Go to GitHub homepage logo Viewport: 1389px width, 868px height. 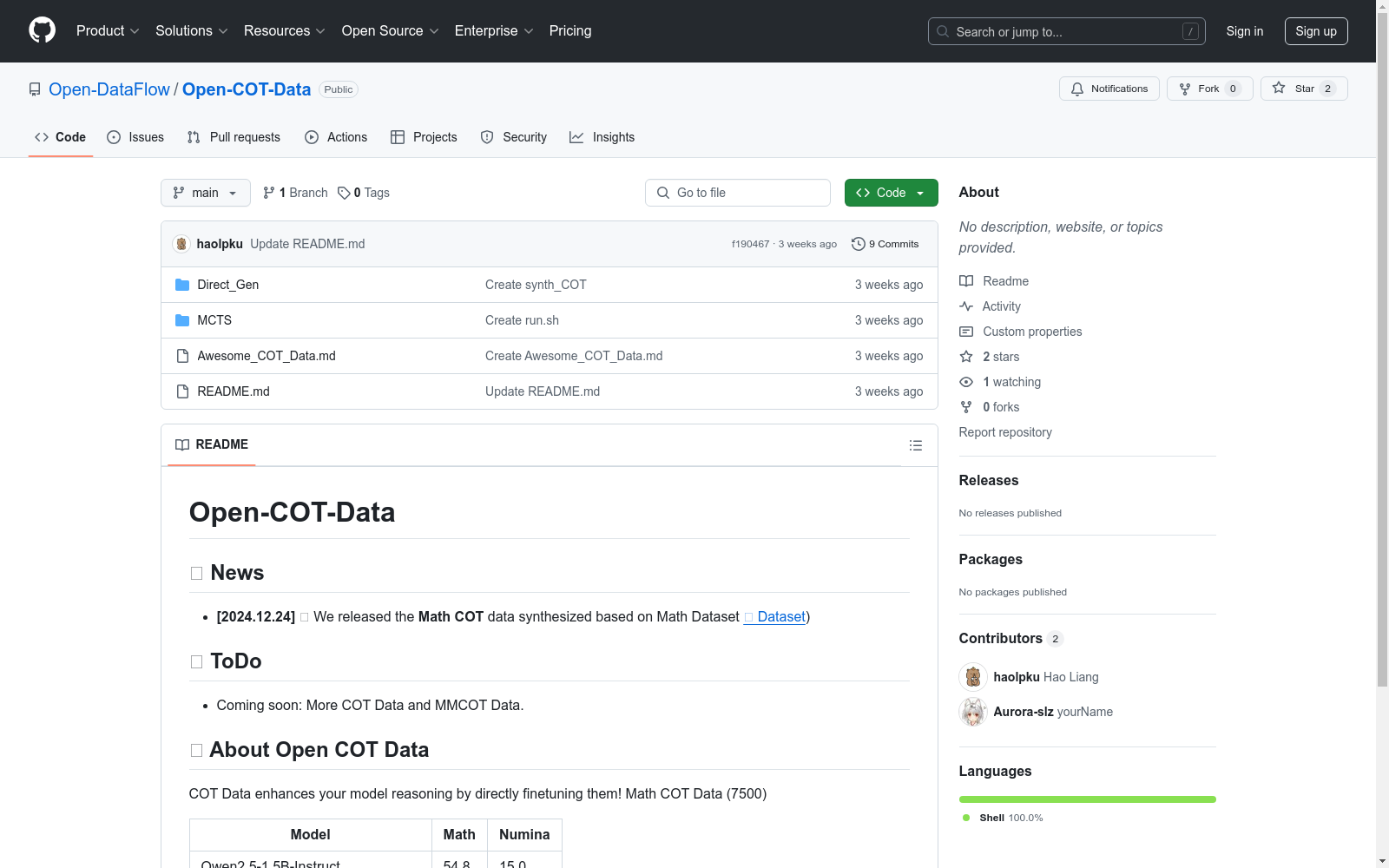click(x=42, y=30)
